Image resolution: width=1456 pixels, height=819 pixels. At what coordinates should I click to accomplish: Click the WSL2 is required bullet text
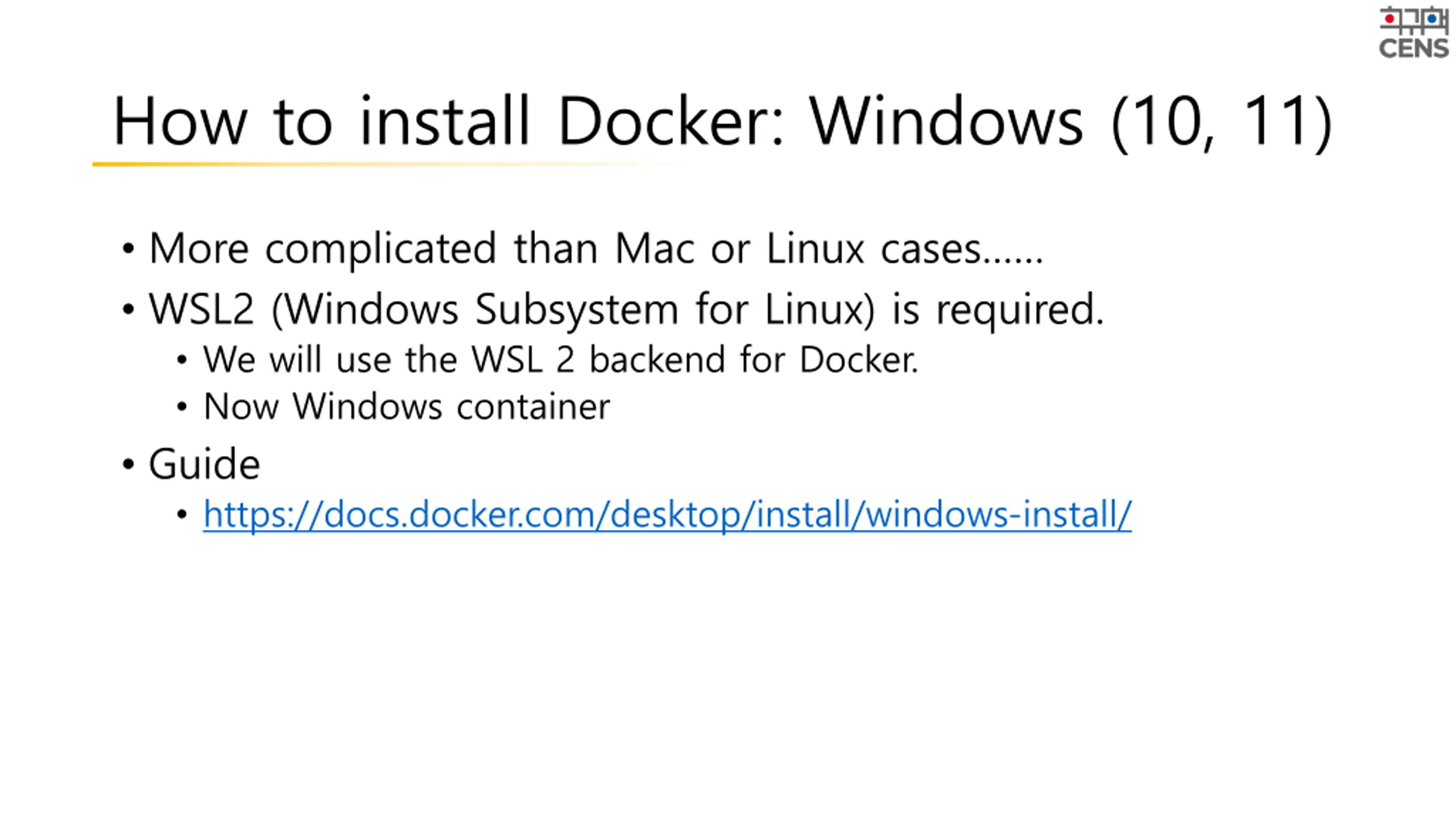point(626,309)
